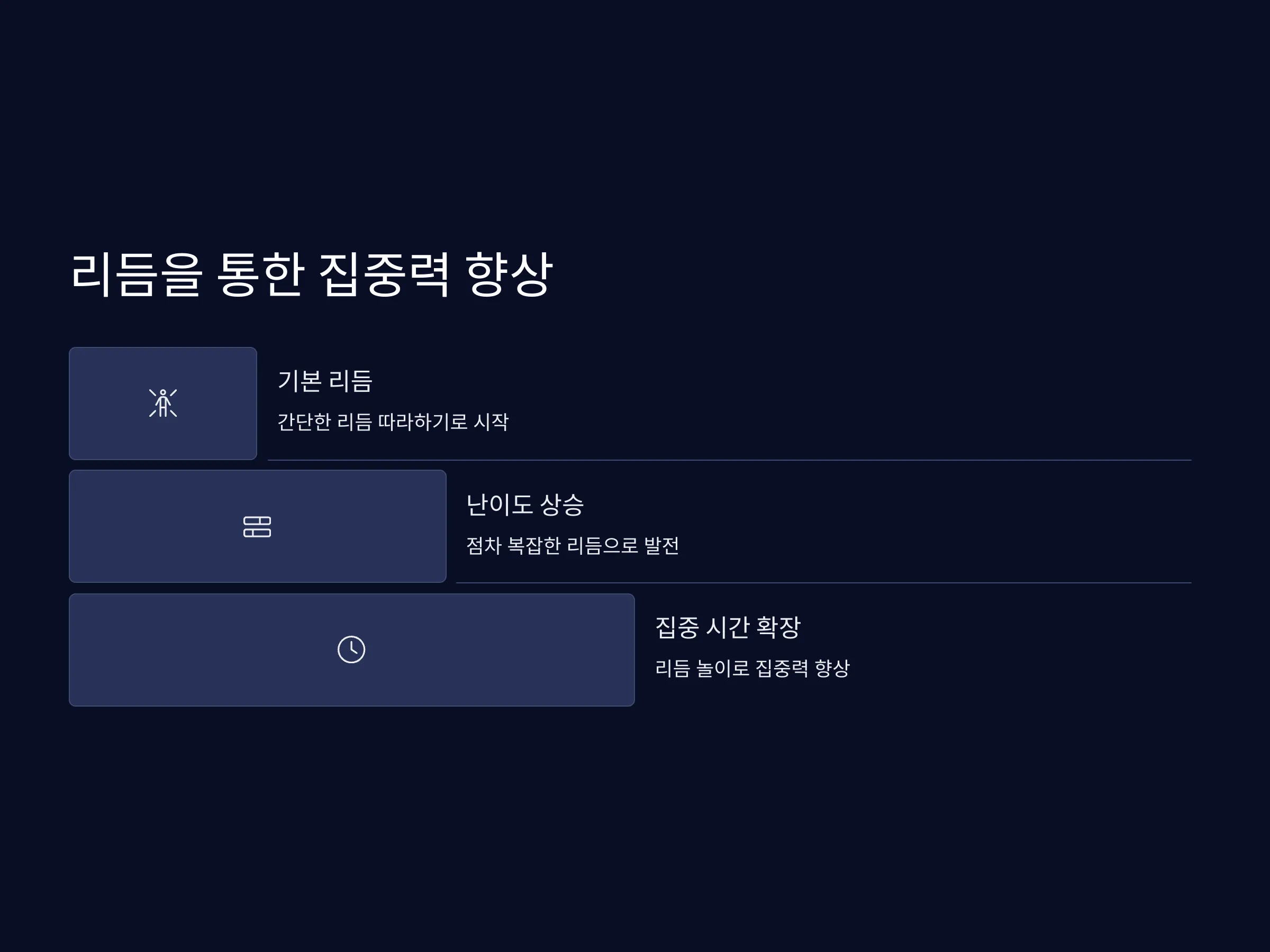
Task: Click the clock icon
Action: (351, 649)
